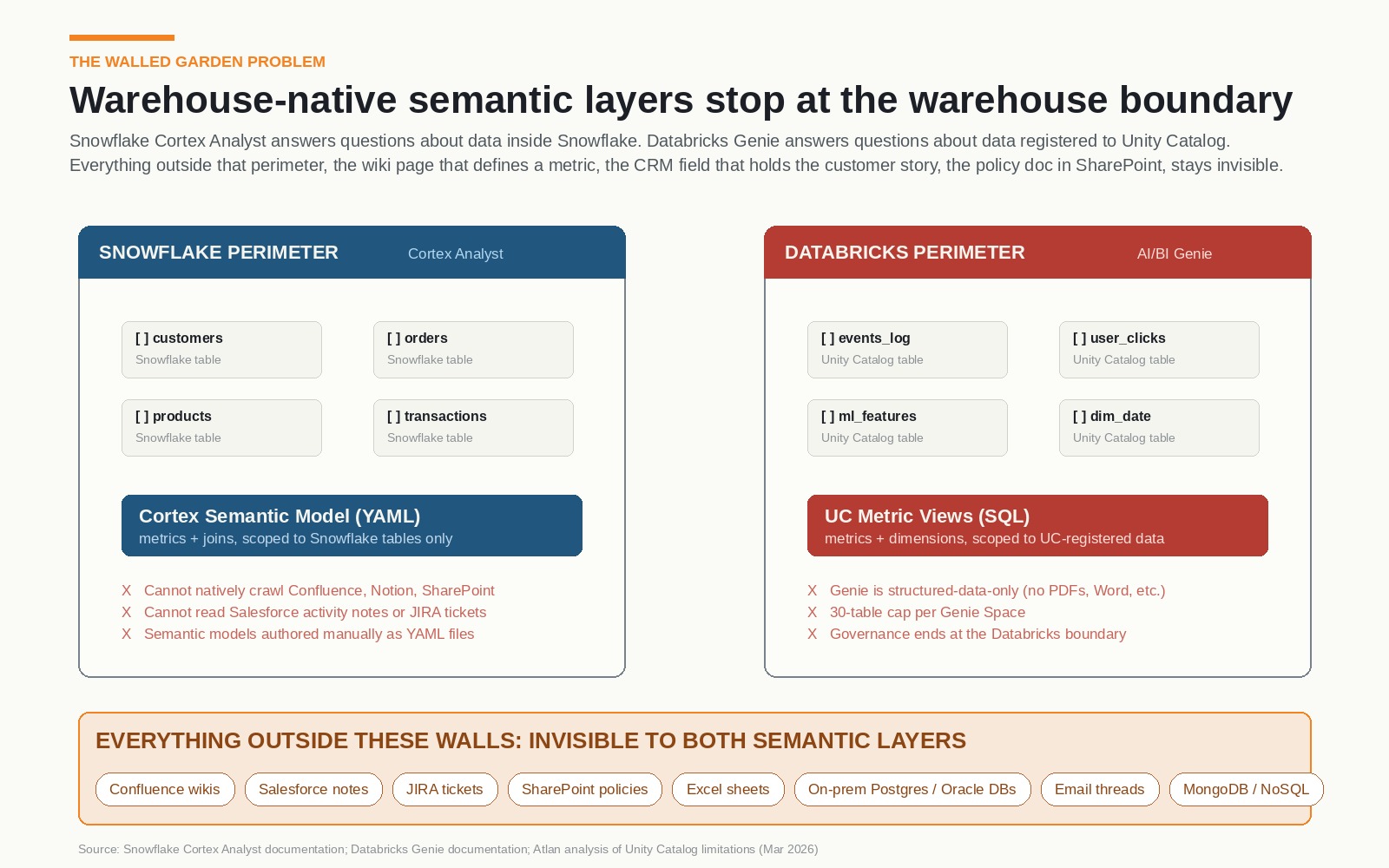Click the X beside Databricks governance limitation

[813, 634]
